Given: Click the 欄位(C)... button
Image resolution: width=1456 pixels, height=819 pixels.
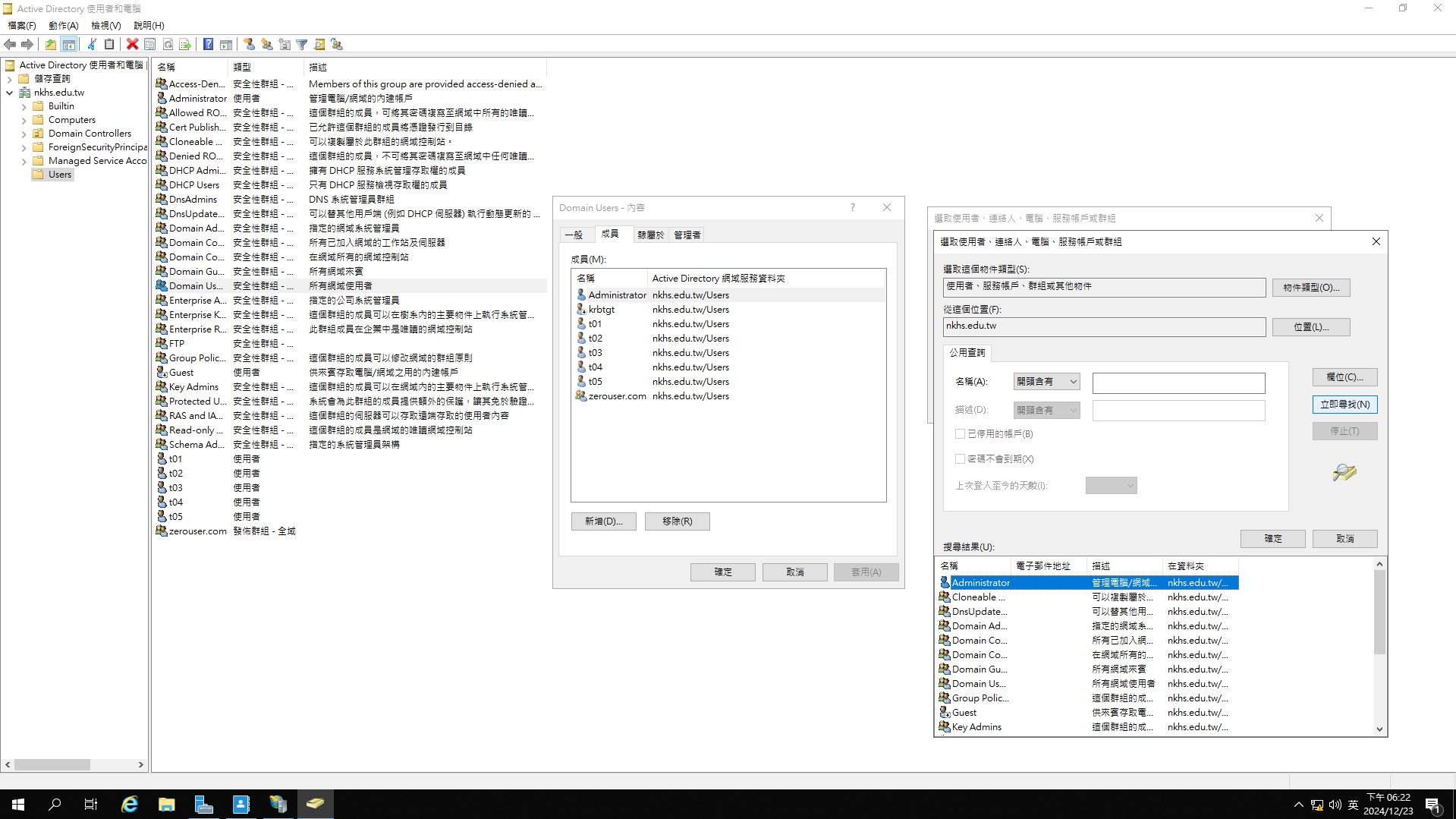Looking at the screenshot, I should (x=1344, y=377).
